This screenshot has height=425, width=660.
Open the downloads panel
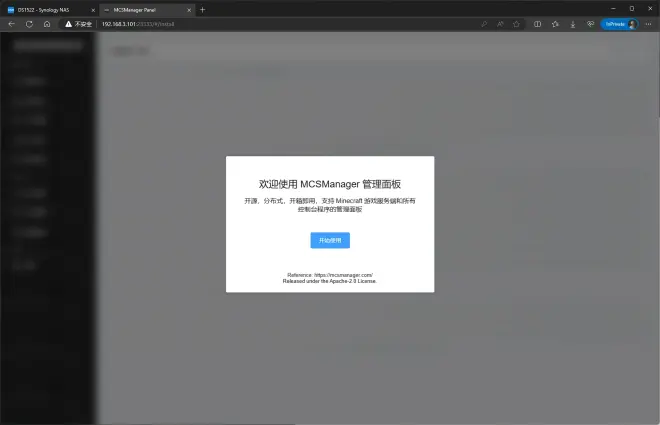pyautogui.click(x=573, y=24)
